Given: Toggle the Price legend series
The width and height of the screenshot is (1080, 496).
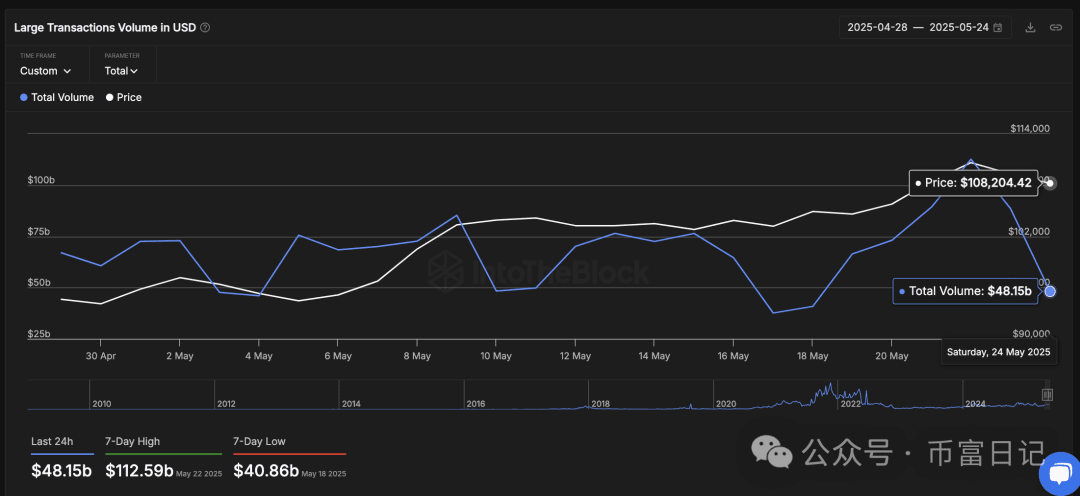Looking at the screenshot, I should coord(123,98).
